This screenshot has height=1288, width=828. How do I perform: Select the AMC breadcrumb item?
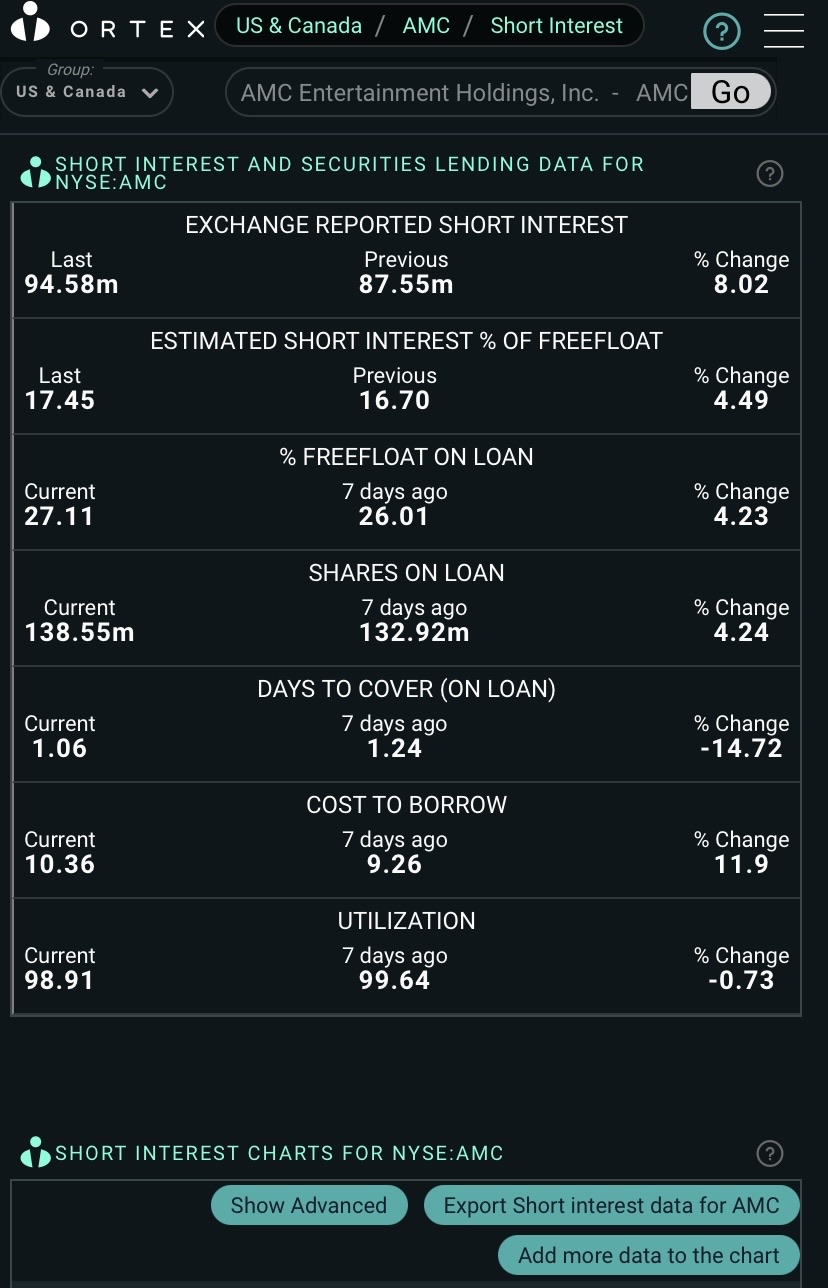coord(426,26)
